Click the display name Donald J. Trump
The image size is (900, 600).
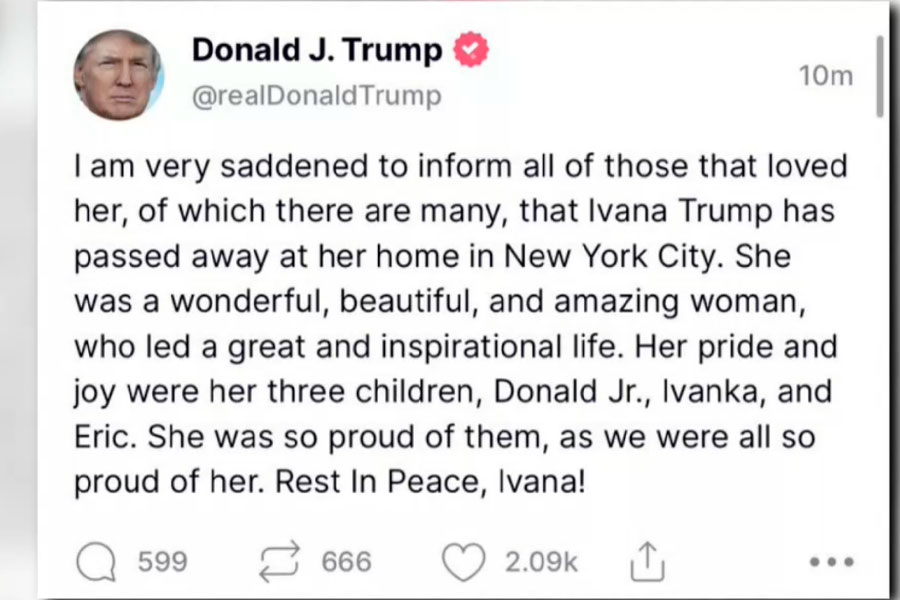(x=316, y=50)
